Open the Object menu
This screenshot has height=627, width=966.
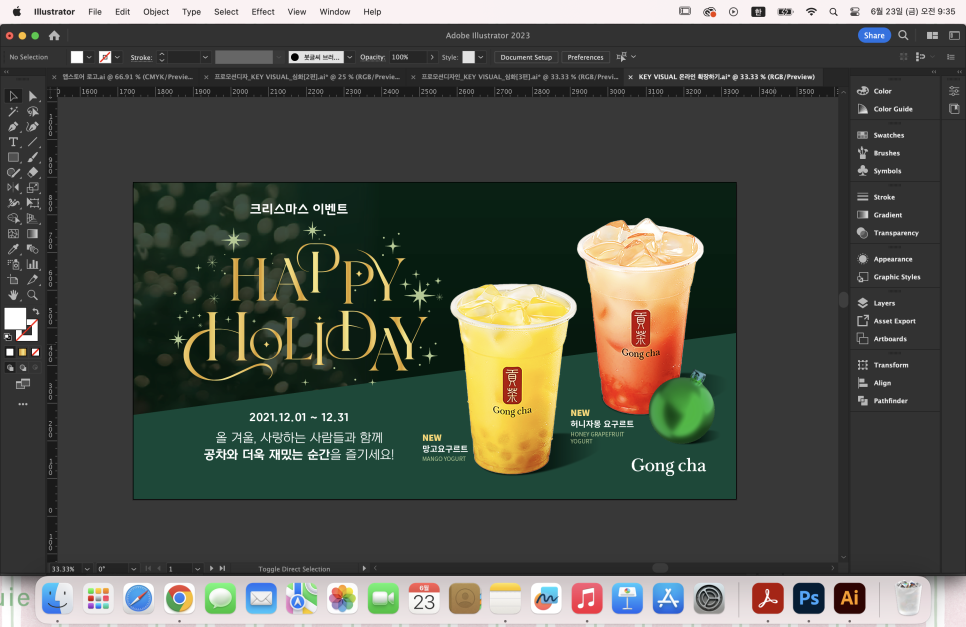156,12
